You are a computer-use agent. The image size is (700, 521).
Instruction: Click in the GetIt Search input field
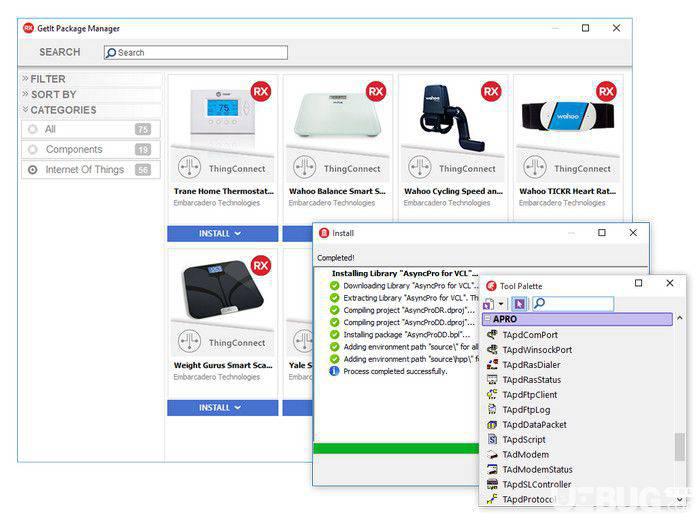click(x=196, y=53)
